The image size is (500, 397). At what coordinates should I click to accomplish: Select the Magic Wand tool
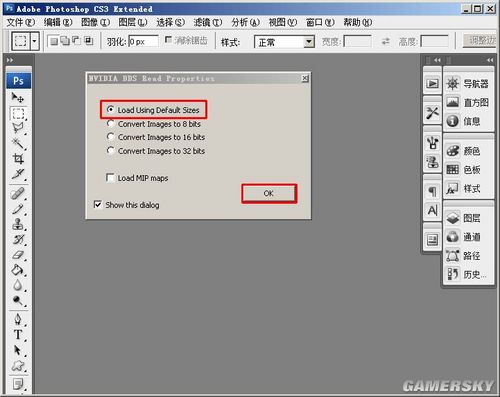coord(18,143)
